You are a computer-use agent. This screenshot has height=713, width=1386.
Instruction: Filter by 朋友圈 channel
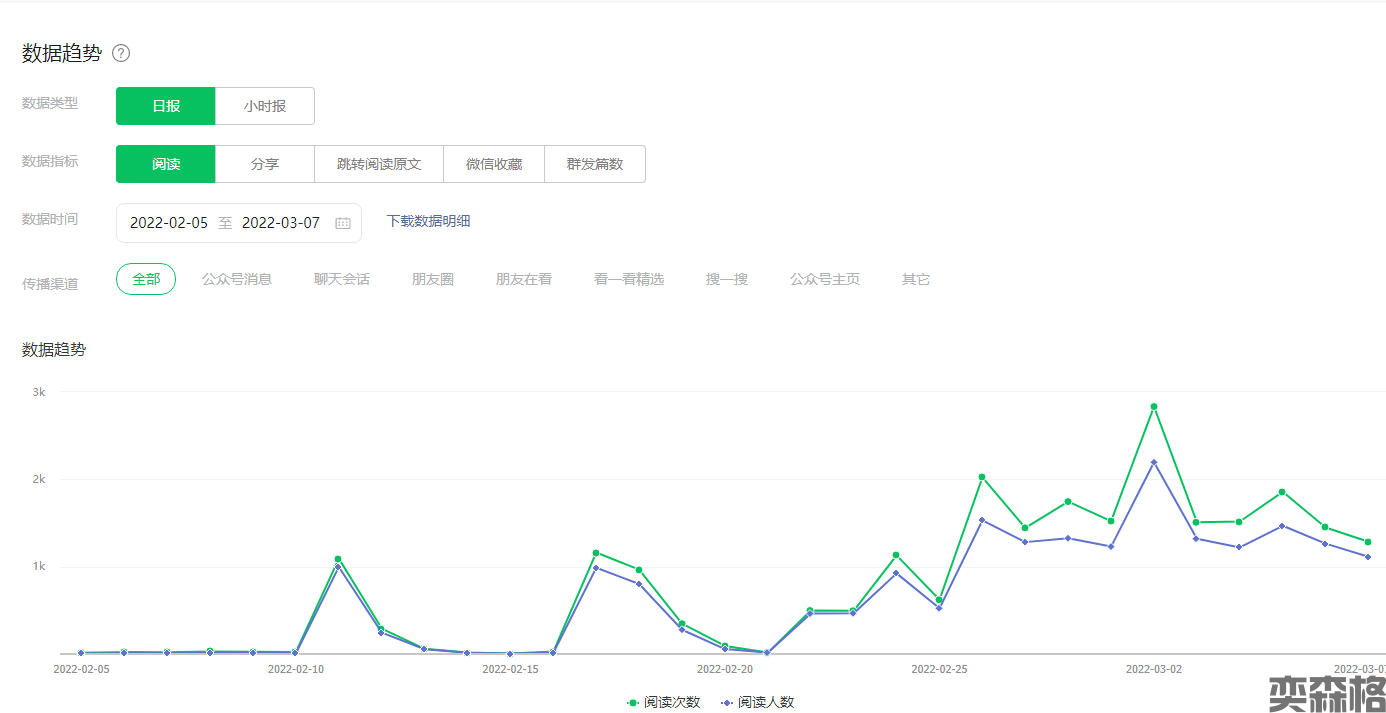[433, 279]
